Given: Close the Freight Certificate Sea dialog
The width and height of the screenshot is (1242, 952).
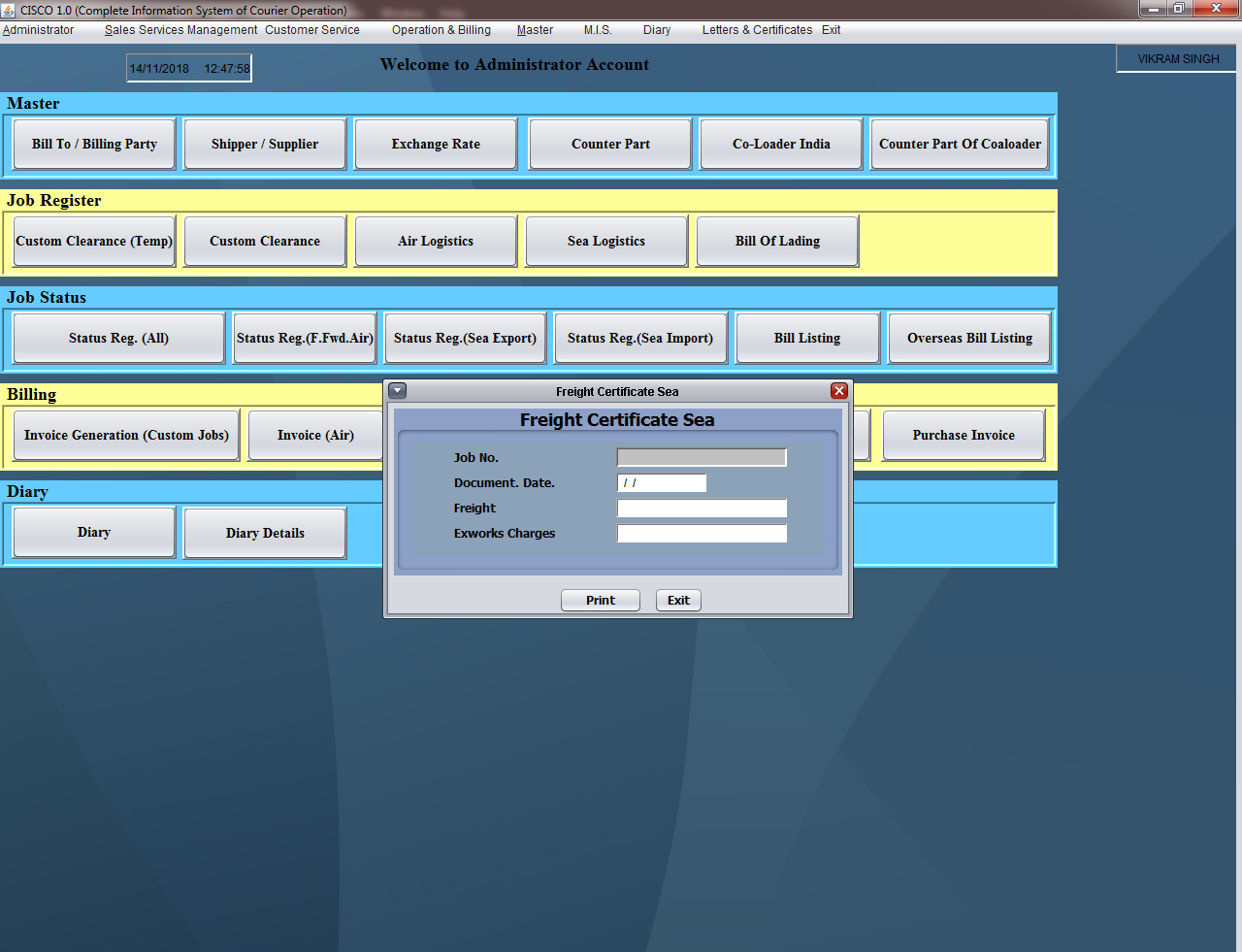Looking at the screenshot, I should [x=839, y=391].
